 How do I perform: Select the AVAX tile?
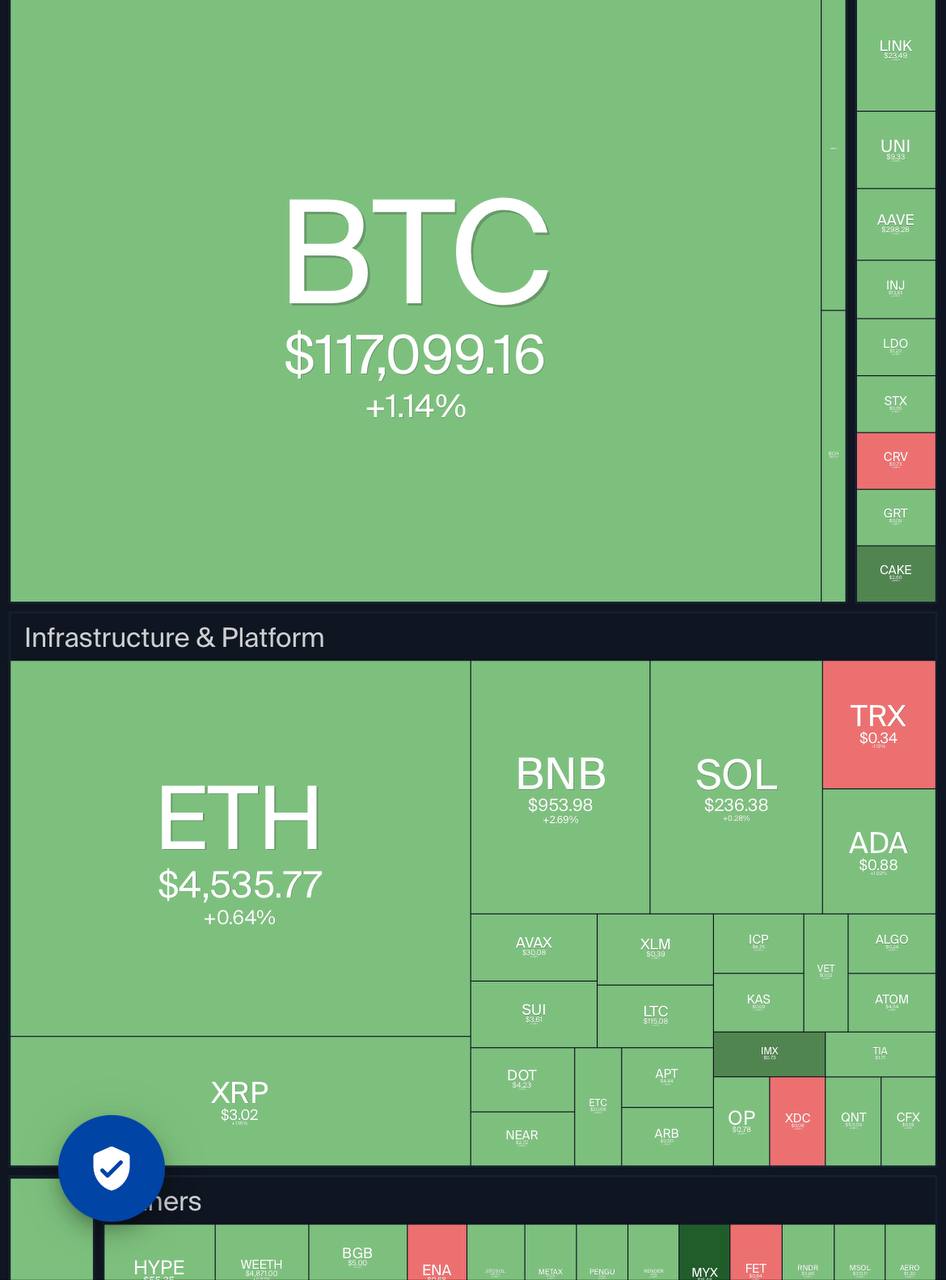[534, 947]
